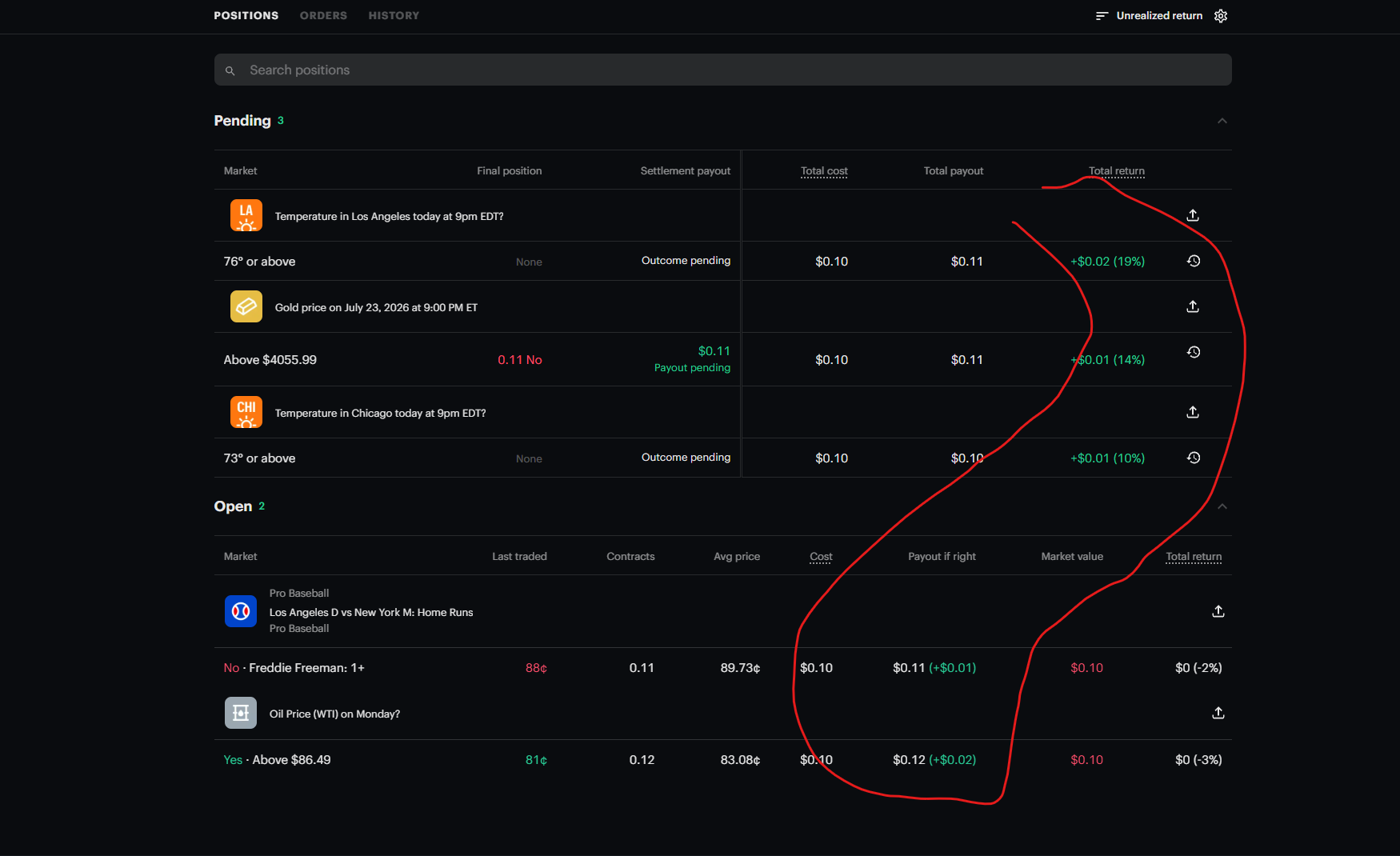Open history for Above $4055.99 position
1400x856 pixels.
(1194, 352)
